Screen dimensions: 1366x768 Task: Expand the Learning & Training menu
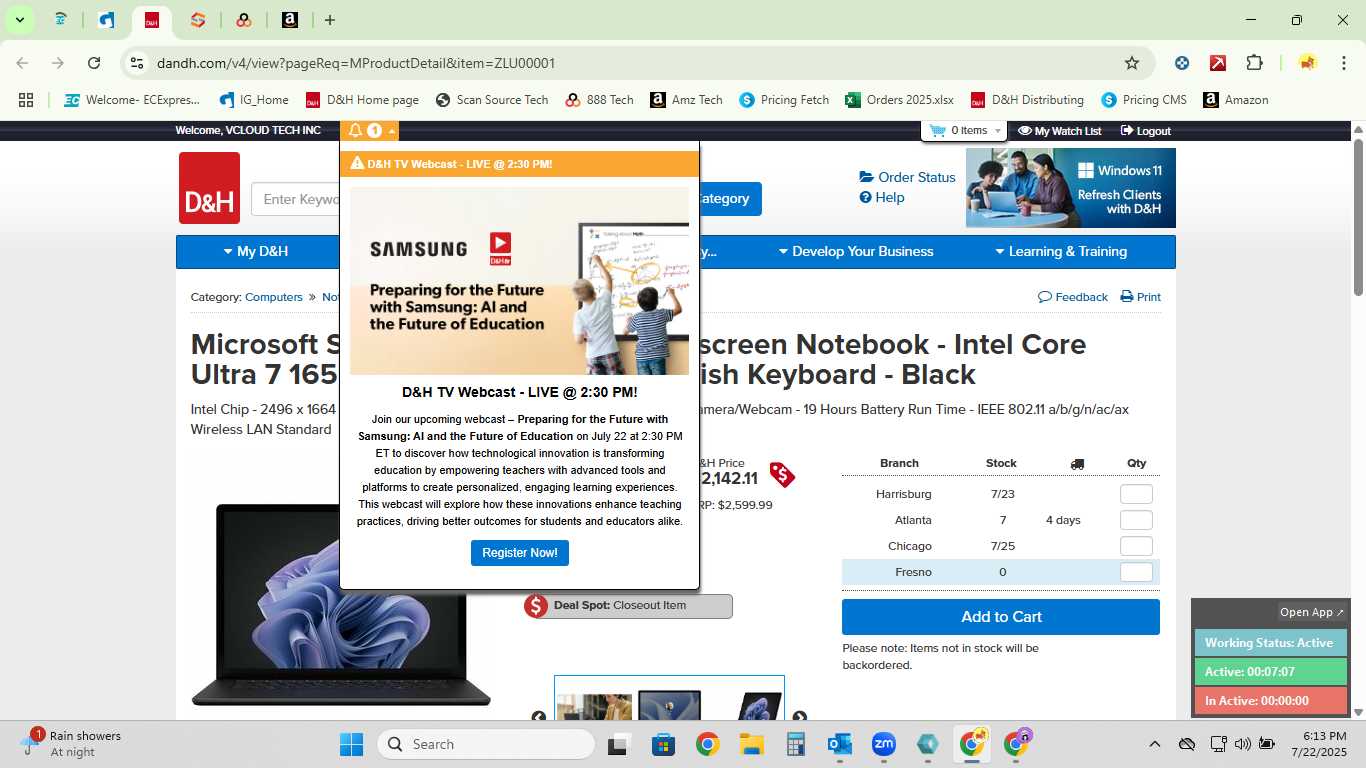pyautogui.click(x=1061, y=251)
